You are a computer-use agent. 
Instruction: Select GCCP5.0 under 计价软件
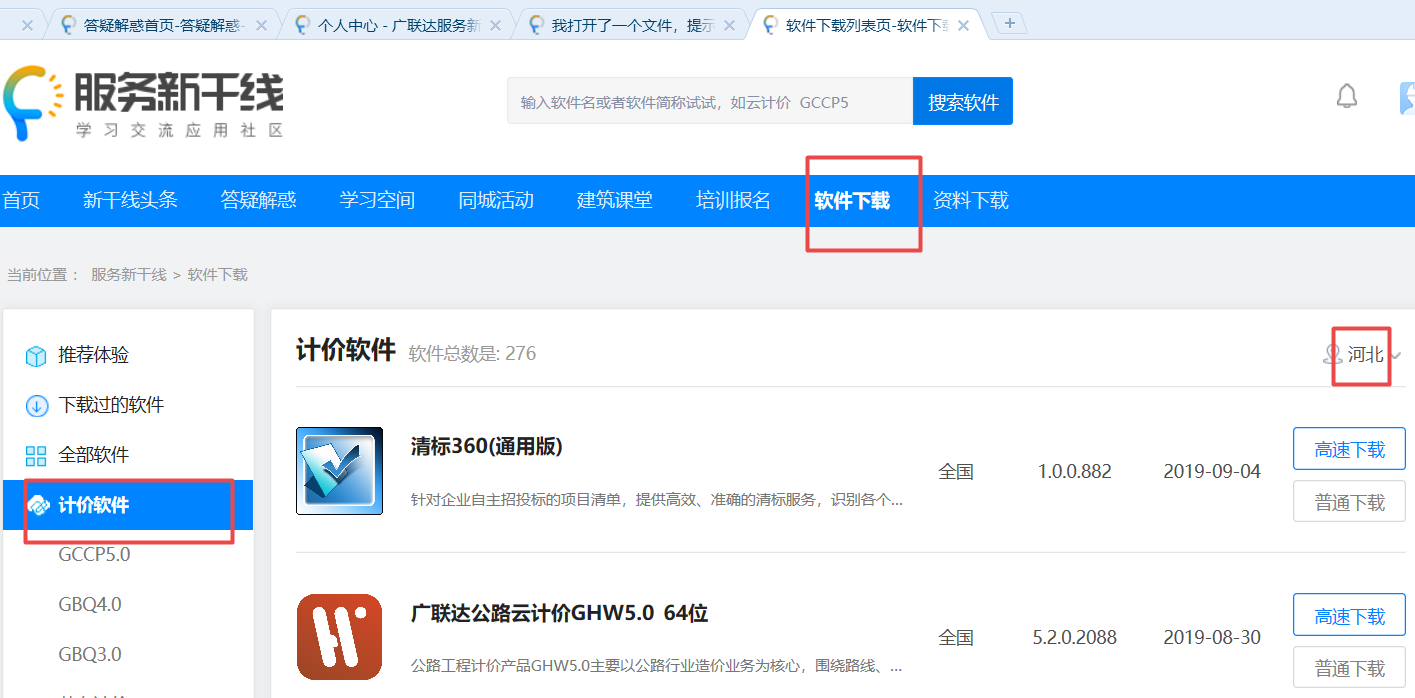click(94, 555)
